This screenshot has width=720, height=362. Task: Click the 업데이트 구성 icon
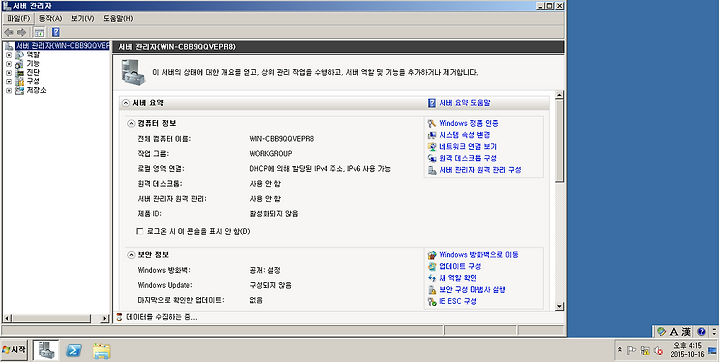432,266
